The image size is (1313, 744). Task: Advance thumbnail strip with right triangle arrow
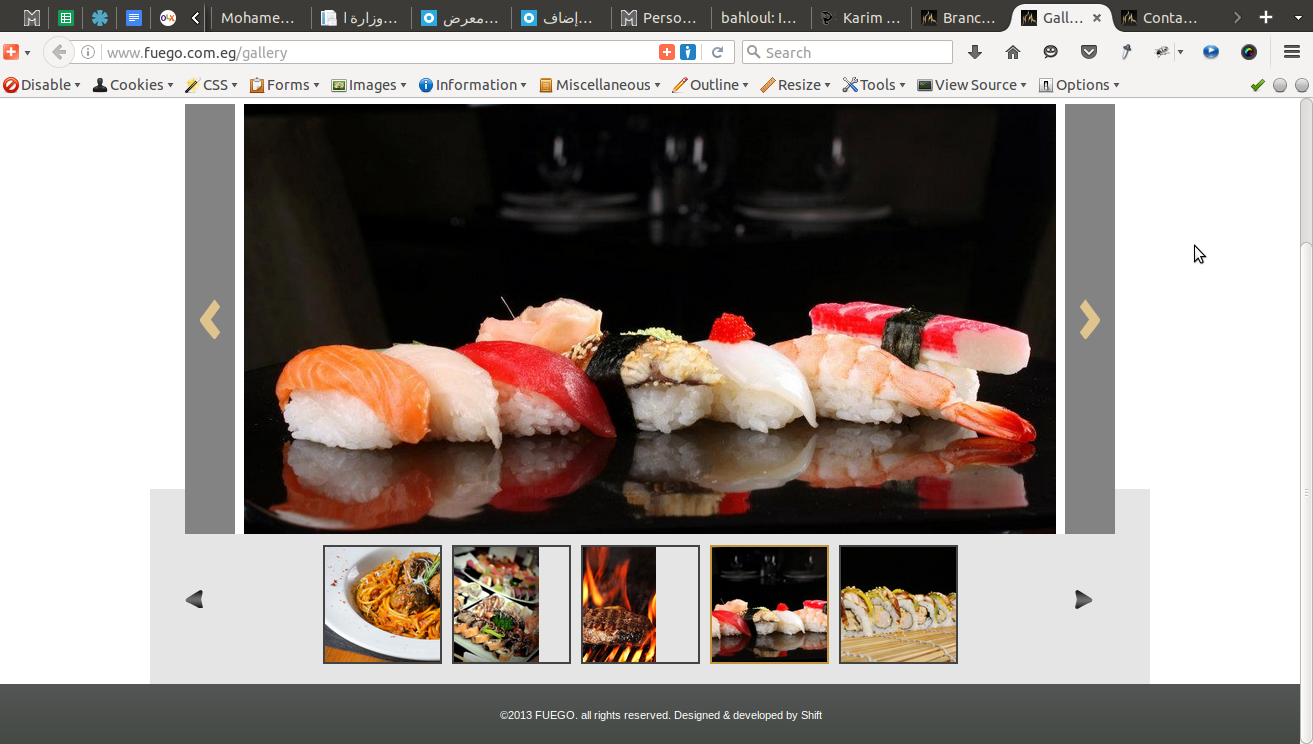click(x=1083, y=599)
